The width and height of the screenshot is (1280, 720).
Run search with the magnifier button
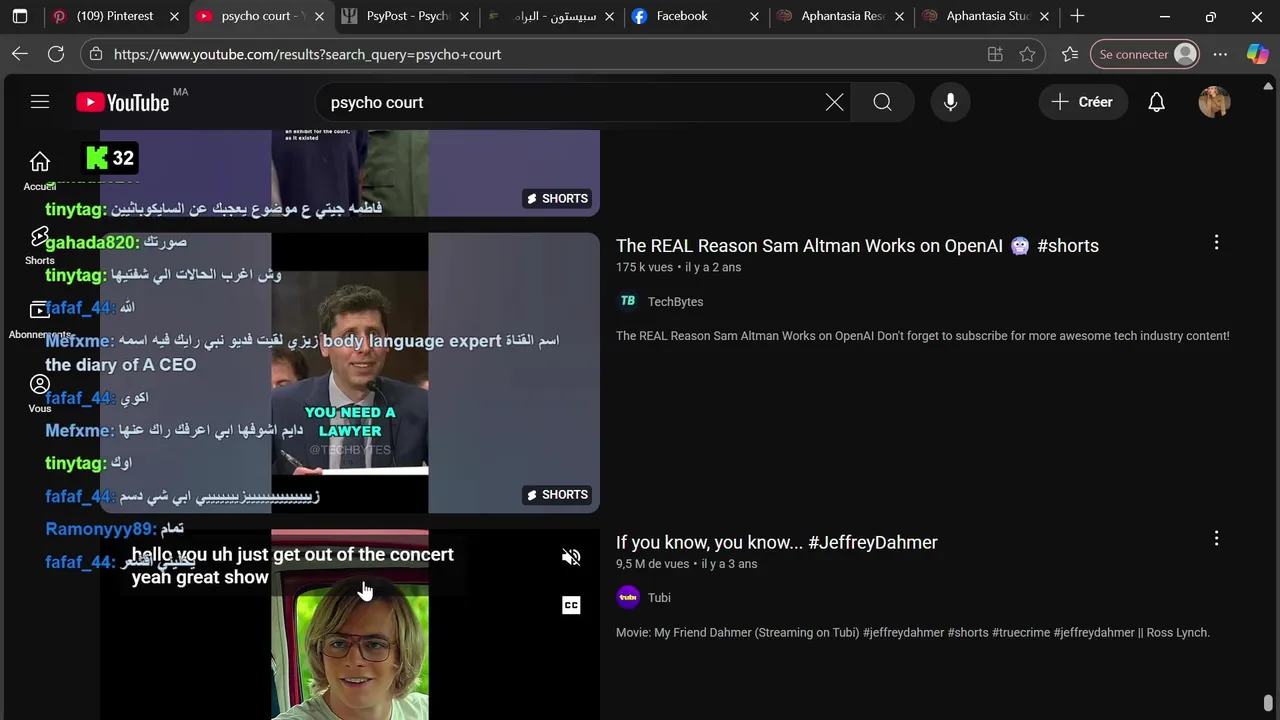882,102
